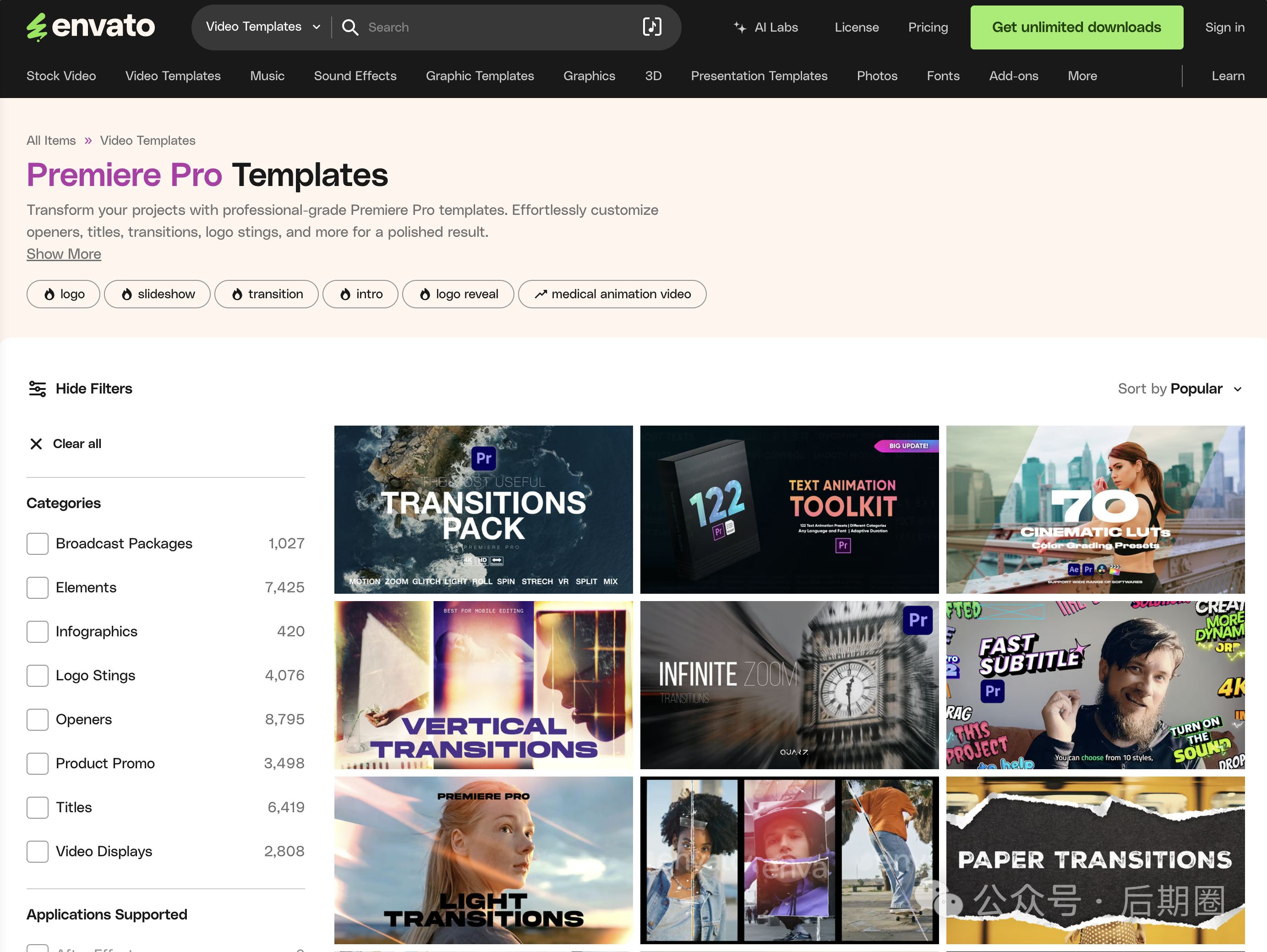Viewport: 1267px width, 952px height.
Task: Open the Sound Effects nav menu
Action: coord(355,76)
